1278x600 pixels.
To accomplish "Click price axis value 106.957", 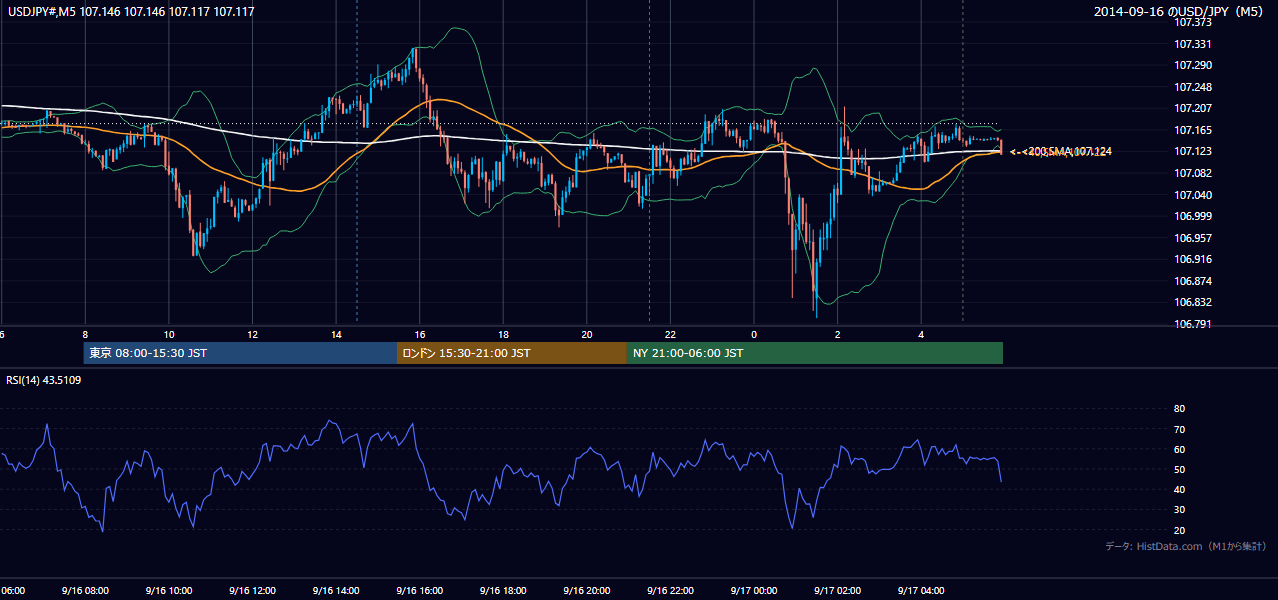I will point(1193,238).
